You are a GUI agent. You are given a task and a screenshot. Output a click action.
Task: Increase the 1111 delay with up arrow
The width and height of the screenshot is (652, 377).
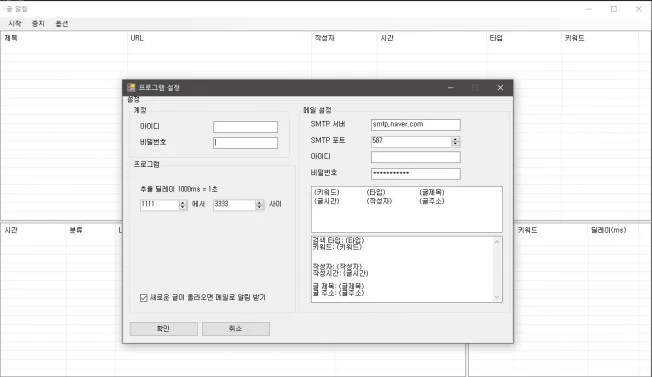(183, 202)
